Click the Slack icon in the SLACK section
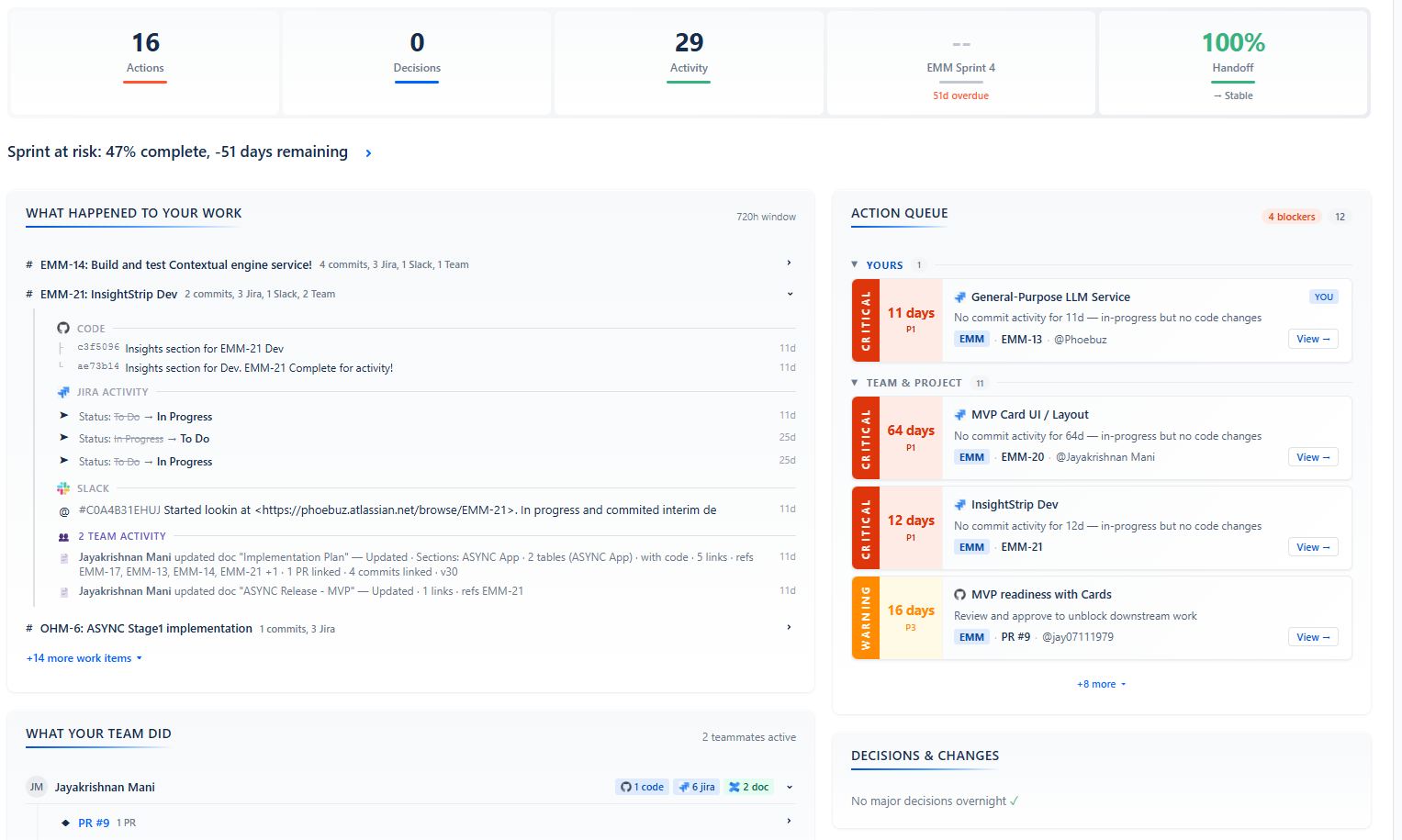The width and height of the screenshot is (1402, 840). pos(63,487)
